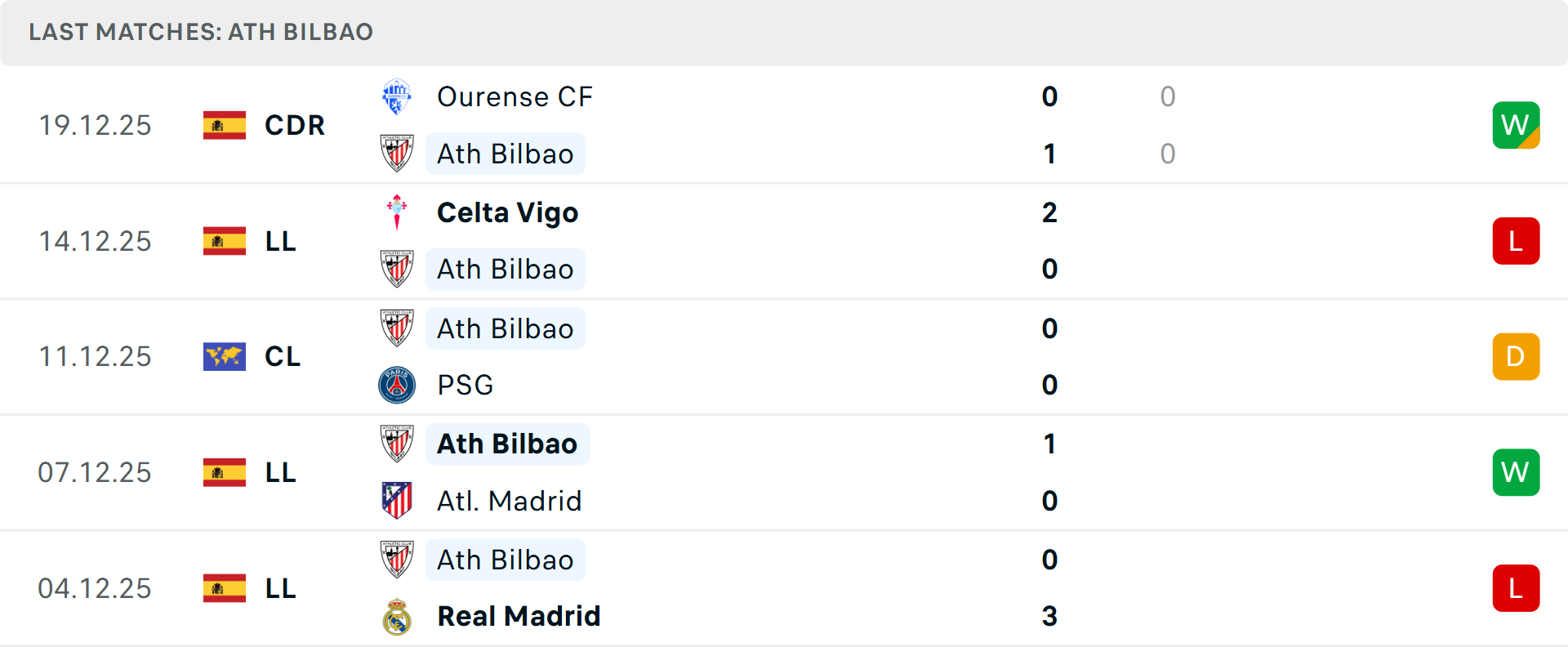Click the green W badge for the Atl. Madrid match
Viewport: 1568px width, 647px height.
pyautogui.click(x=1516, y=472)
